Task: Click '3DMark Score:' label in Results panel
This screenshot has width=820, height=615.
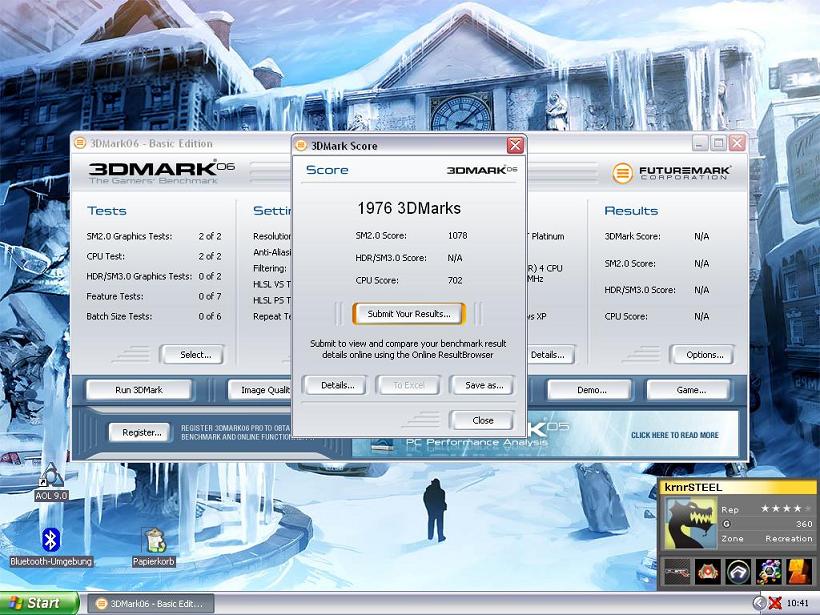Action: (x=632, y=236)
